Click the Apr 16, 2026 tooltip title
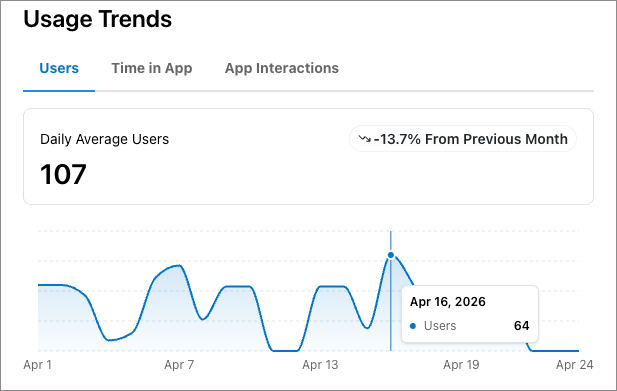Viewport: 617px width, 391px height. (448, 302)
